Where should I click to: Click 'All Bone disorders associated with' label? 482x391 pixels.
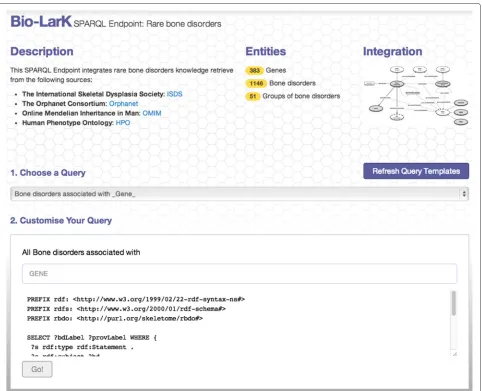tap(81, 252)
